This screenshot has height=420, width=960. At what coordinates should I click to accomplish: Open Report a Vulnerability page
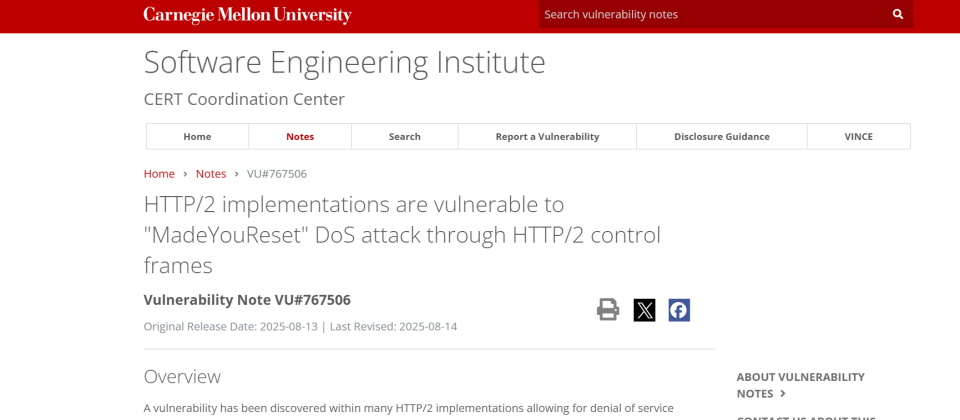547,137
